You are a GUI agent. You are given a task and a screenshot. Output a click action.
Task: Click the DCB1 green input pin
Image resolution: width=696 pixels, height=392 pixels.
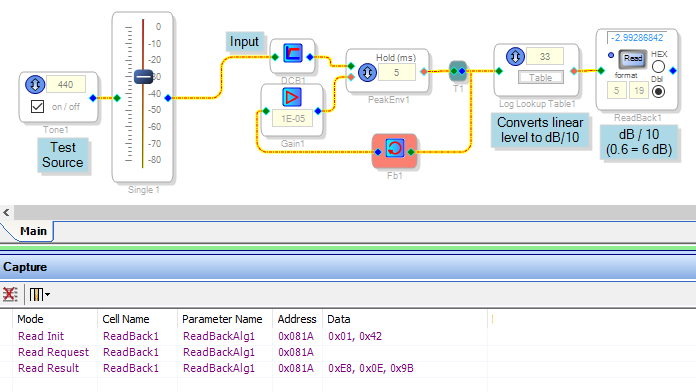(275, 57)
